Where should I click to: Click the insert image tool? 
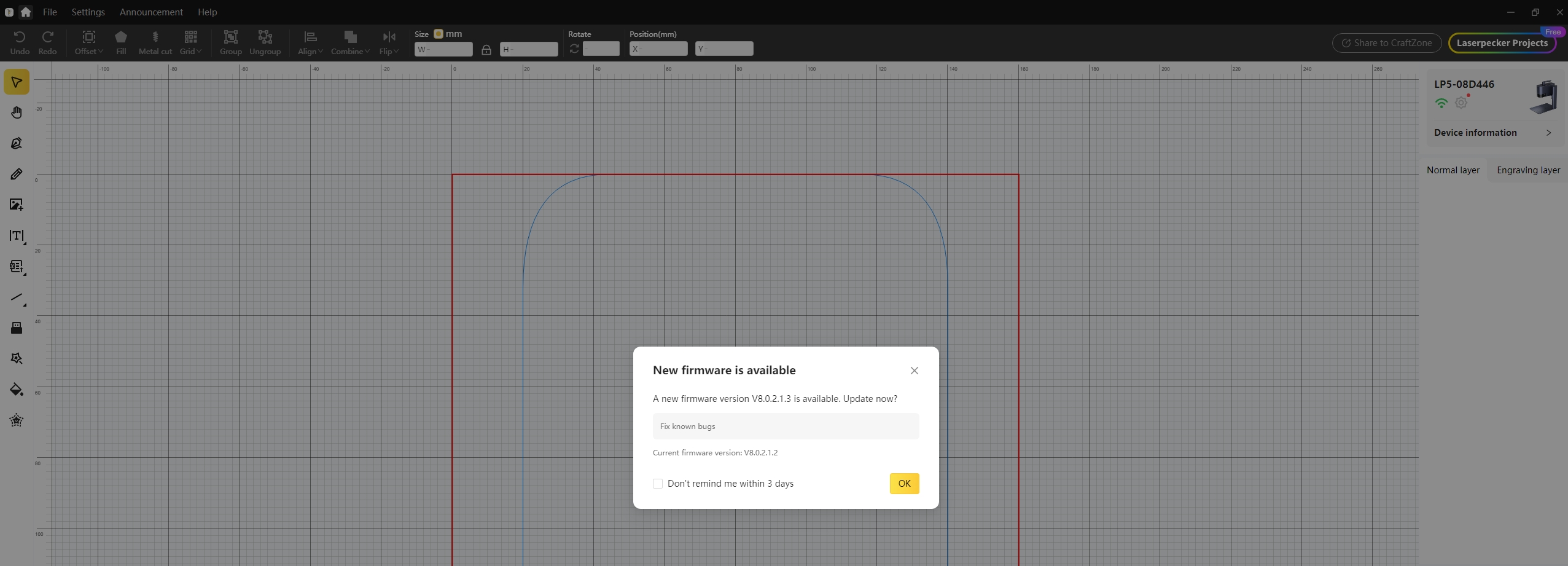tap(17, 205)
